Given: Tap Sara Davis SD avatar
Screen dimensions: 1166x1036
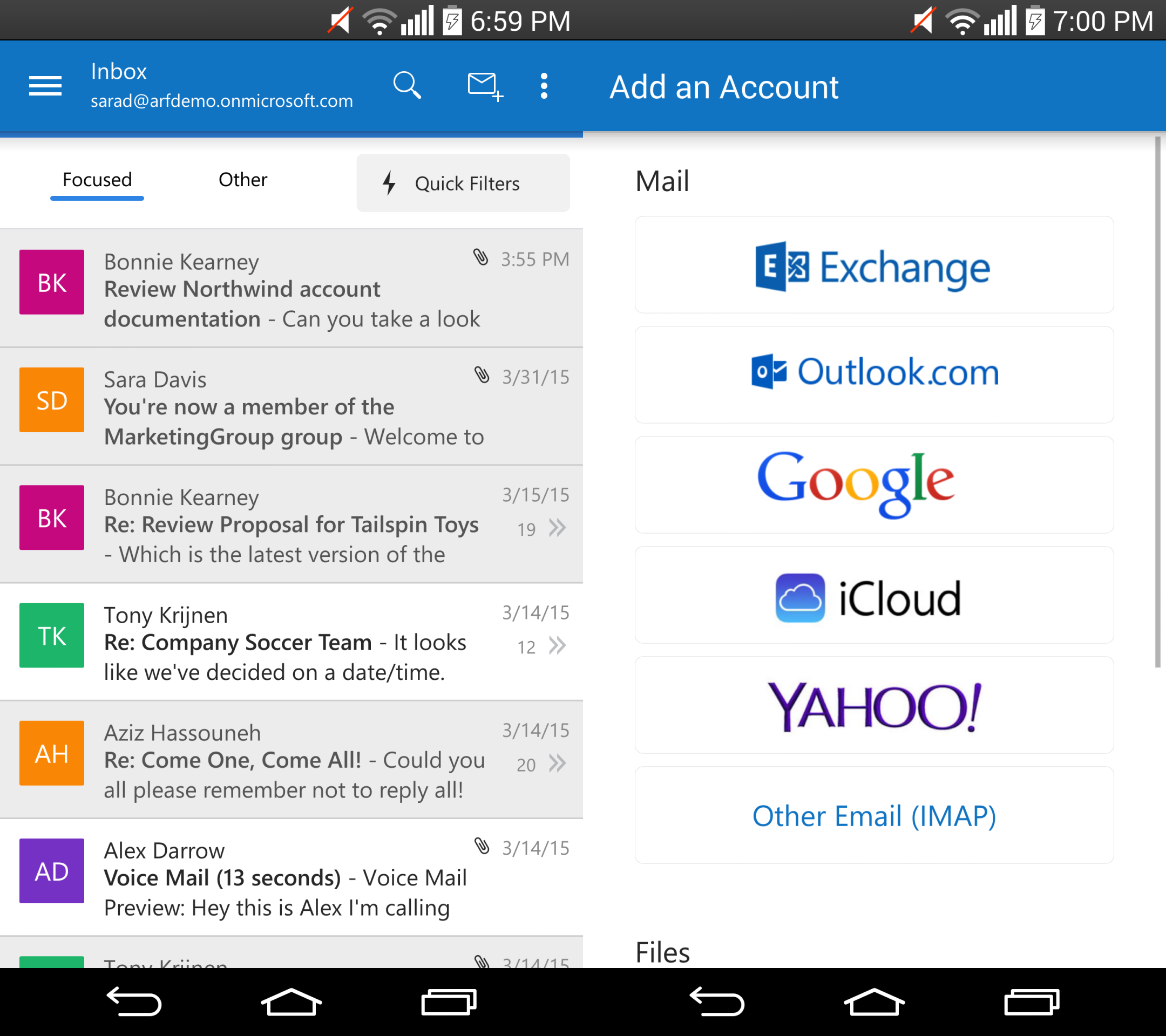Looking at the screenshot, I should click(52, 400).
